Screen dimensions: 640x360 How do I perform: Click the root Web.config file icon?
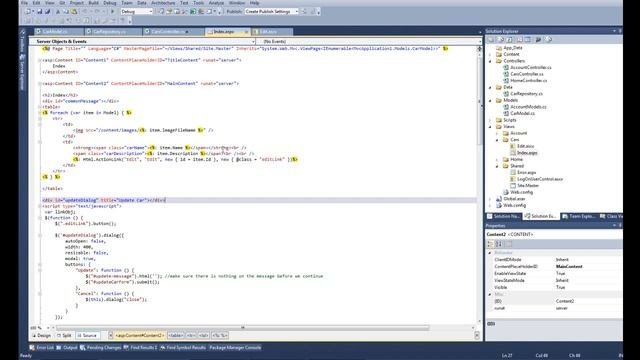(x=499, y=205)
